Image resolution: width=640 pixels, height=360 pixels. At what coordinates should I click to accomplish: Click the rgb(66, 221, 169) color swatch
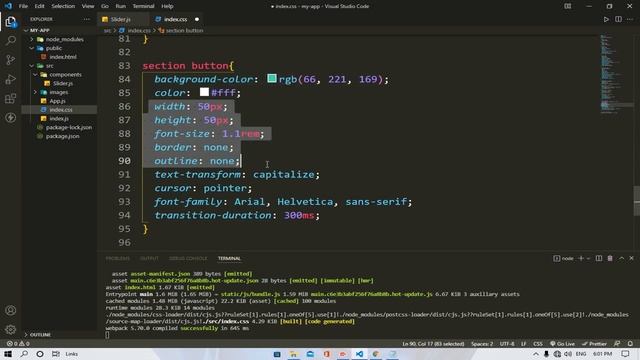(272, 78)
